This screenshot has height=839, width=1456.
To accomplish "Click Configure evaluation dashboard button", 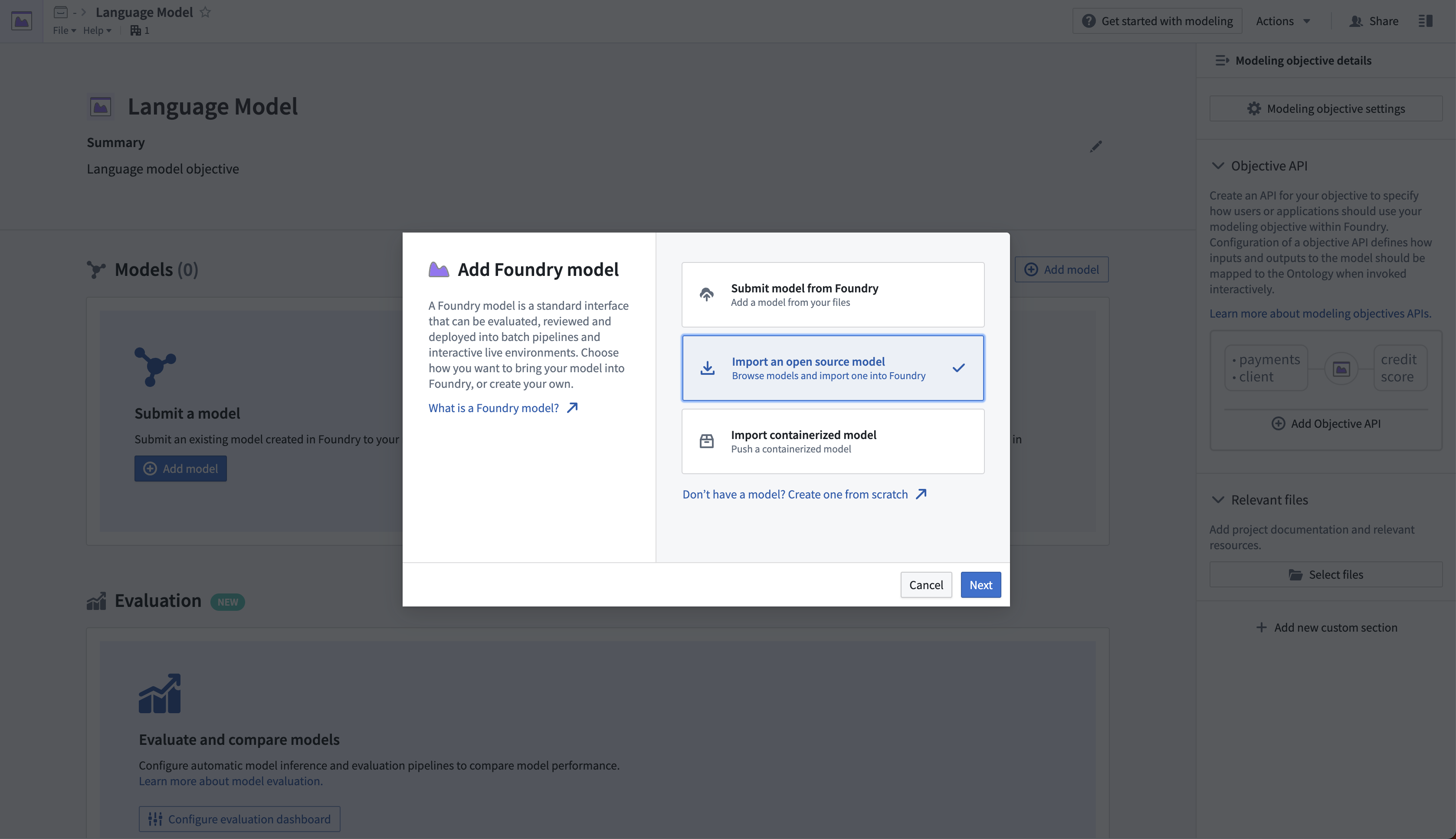I will pyautogui.click(x=239, y=819).
